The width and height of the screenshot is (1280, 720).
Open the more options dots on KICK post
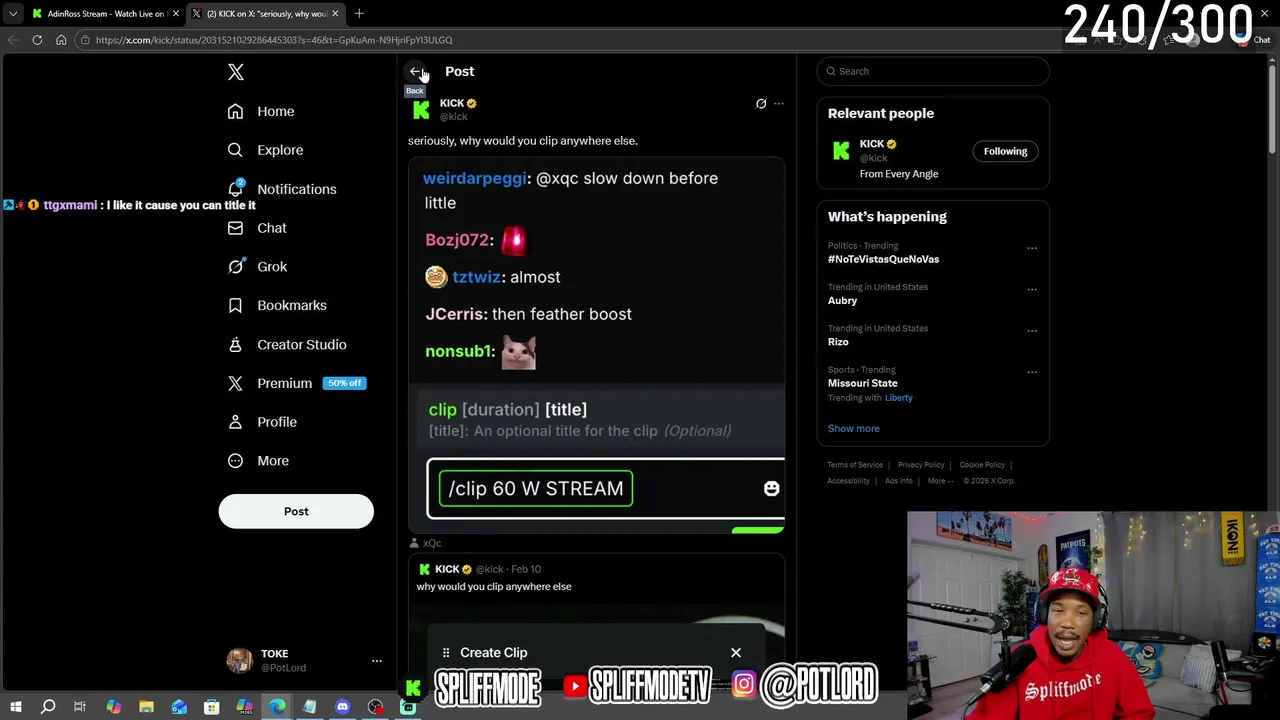tap(779, 103)
